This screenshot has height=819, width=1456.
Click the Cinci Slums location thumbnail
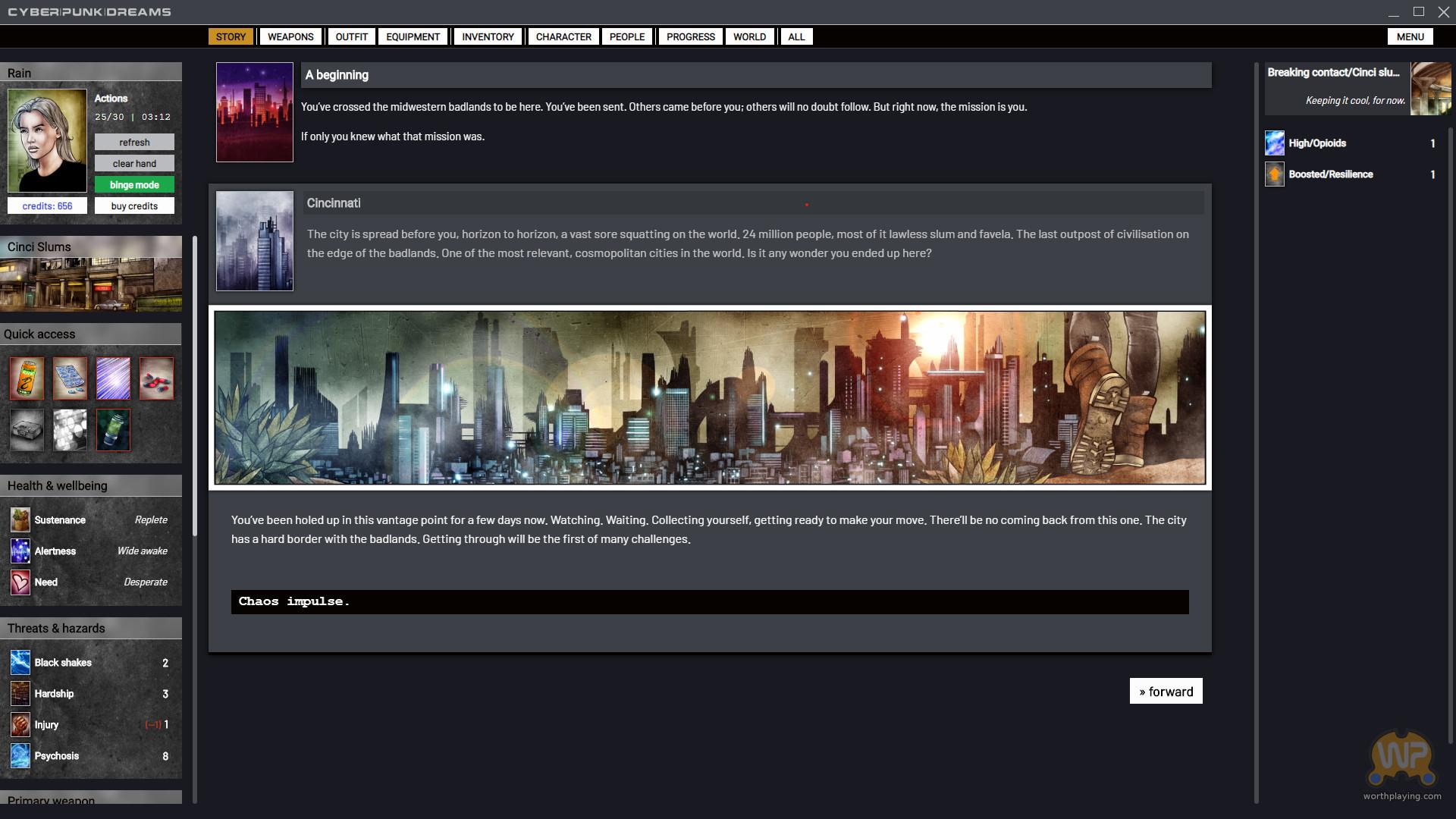click(91, 284)
